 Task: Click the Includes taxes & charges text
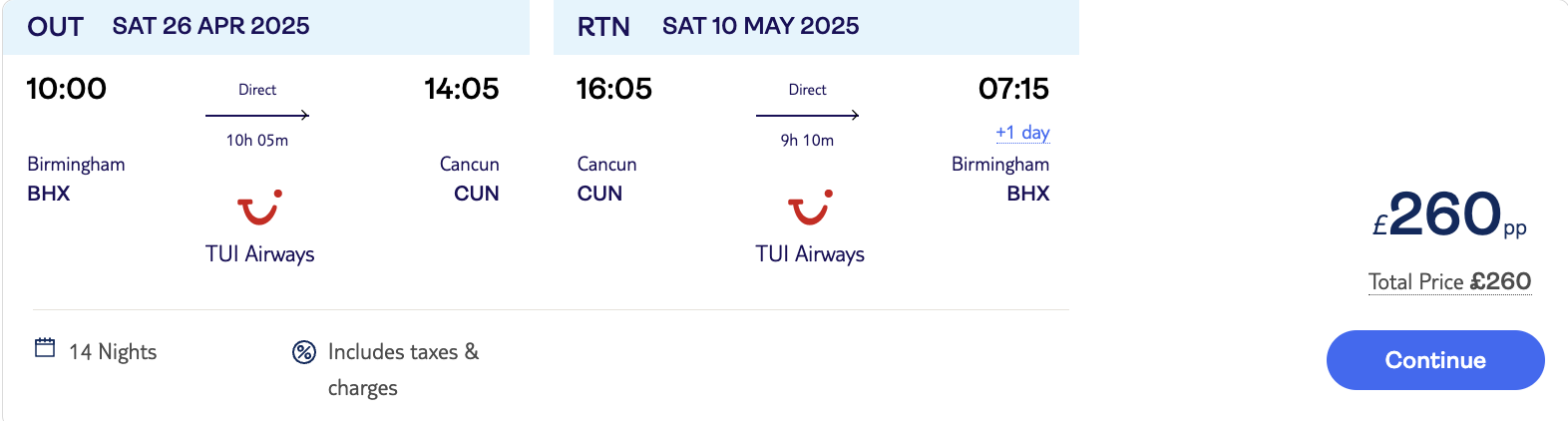click(x=403, y=369)
